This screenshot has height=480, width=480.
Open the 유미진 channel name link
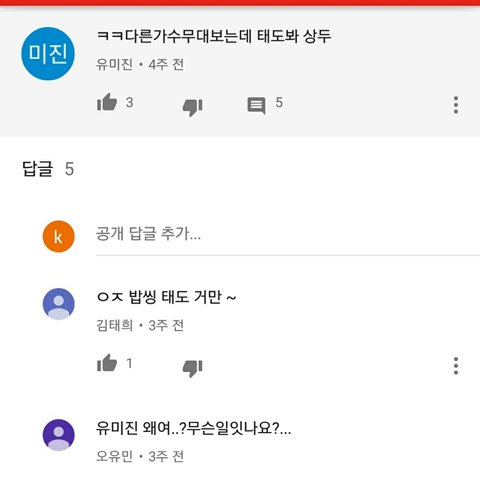[114, 64]
